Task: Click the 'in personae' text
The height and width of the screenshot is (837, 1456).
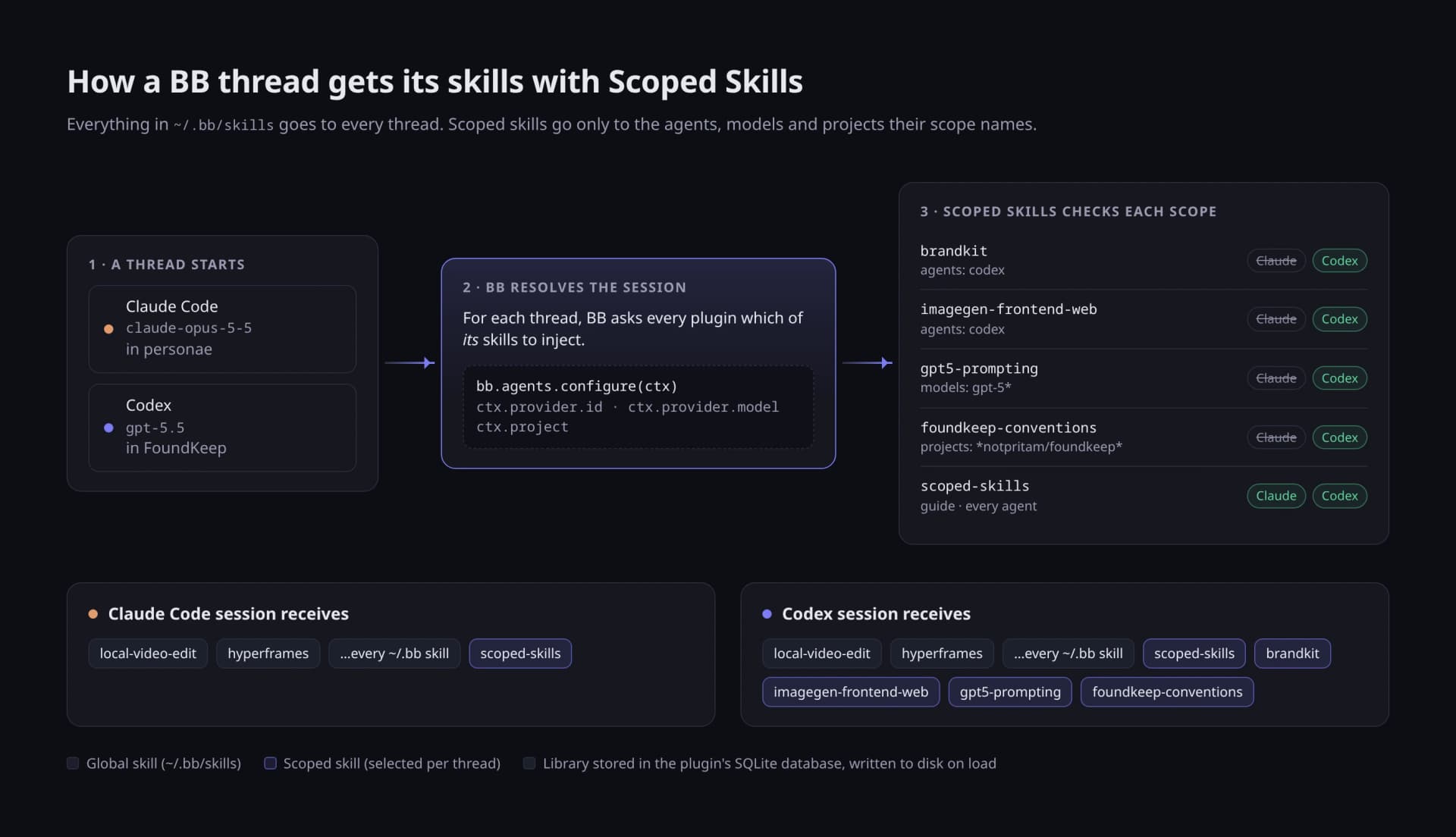Action: pos(169,350)
